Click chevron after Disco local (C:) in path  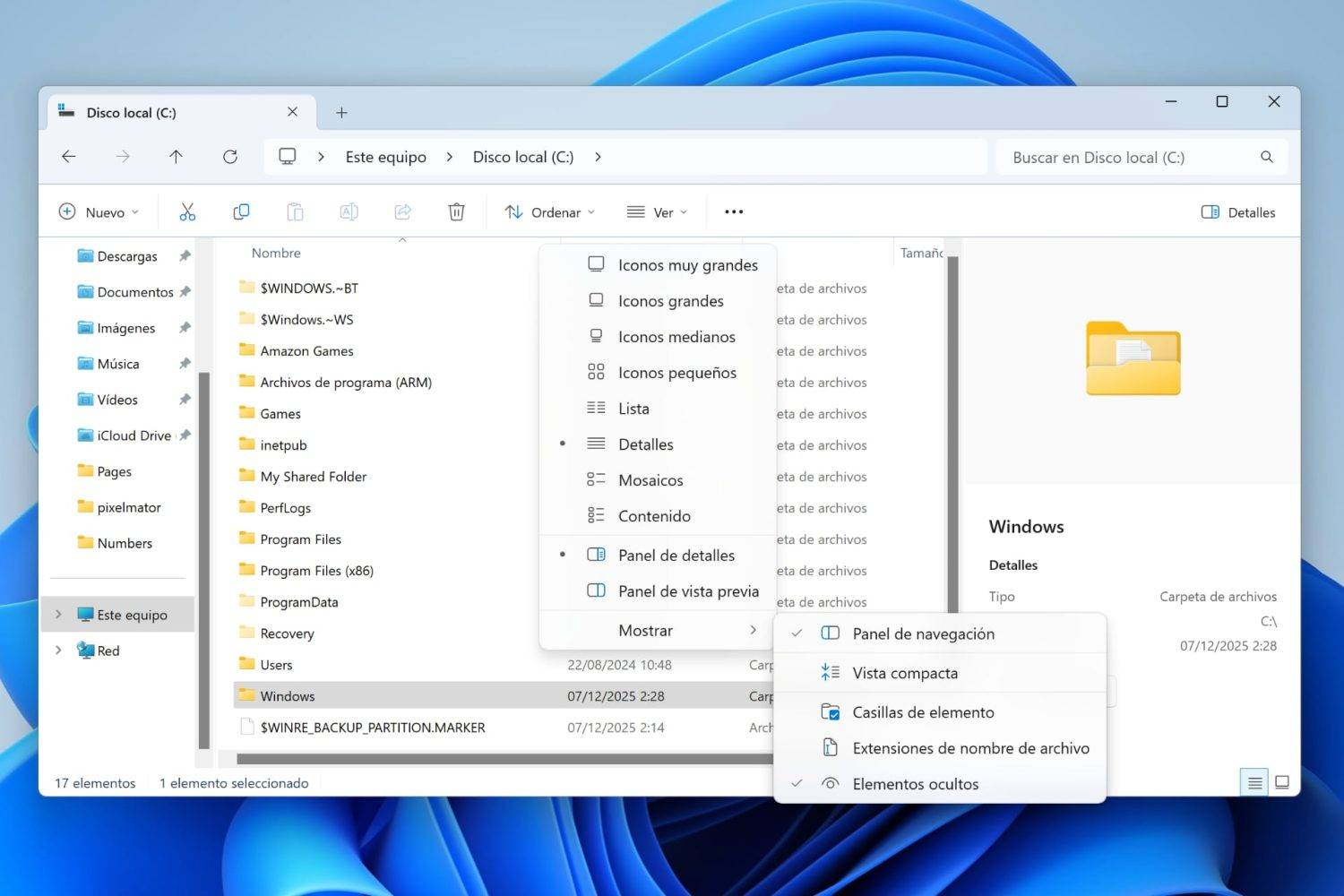[x=598, y=157]
